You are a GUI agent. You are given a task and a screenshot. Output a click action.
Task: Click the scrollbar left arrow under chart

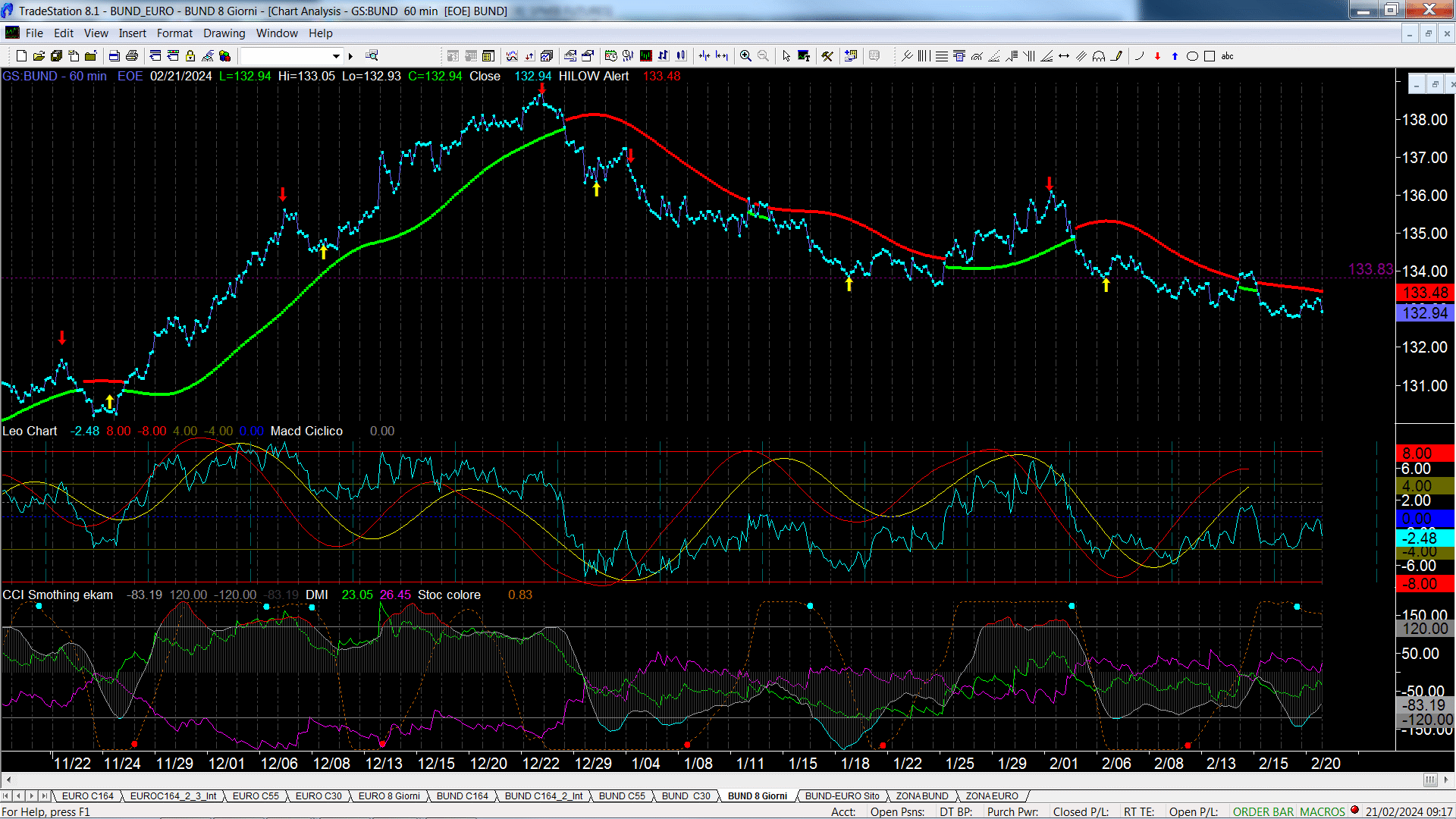click(x=8, y=780)
